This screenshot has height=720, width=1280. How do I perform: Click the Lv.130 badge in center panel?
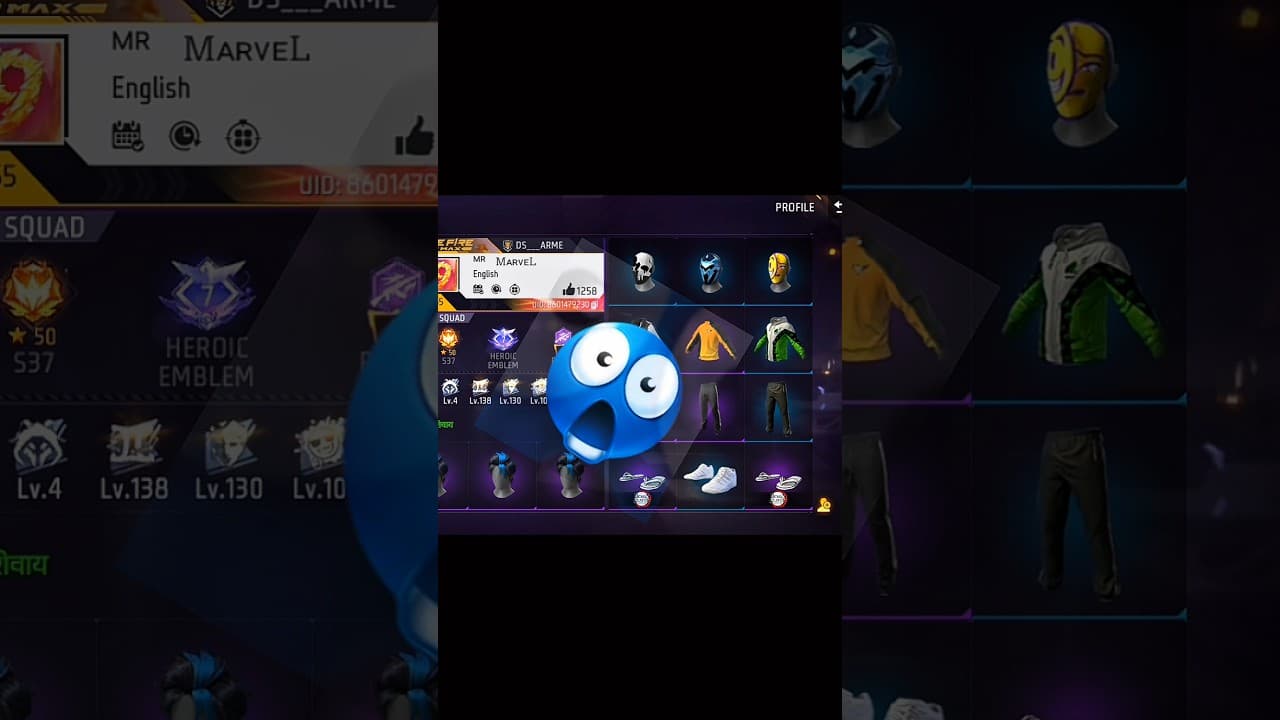pyautogui.click(x=510, y=391)
